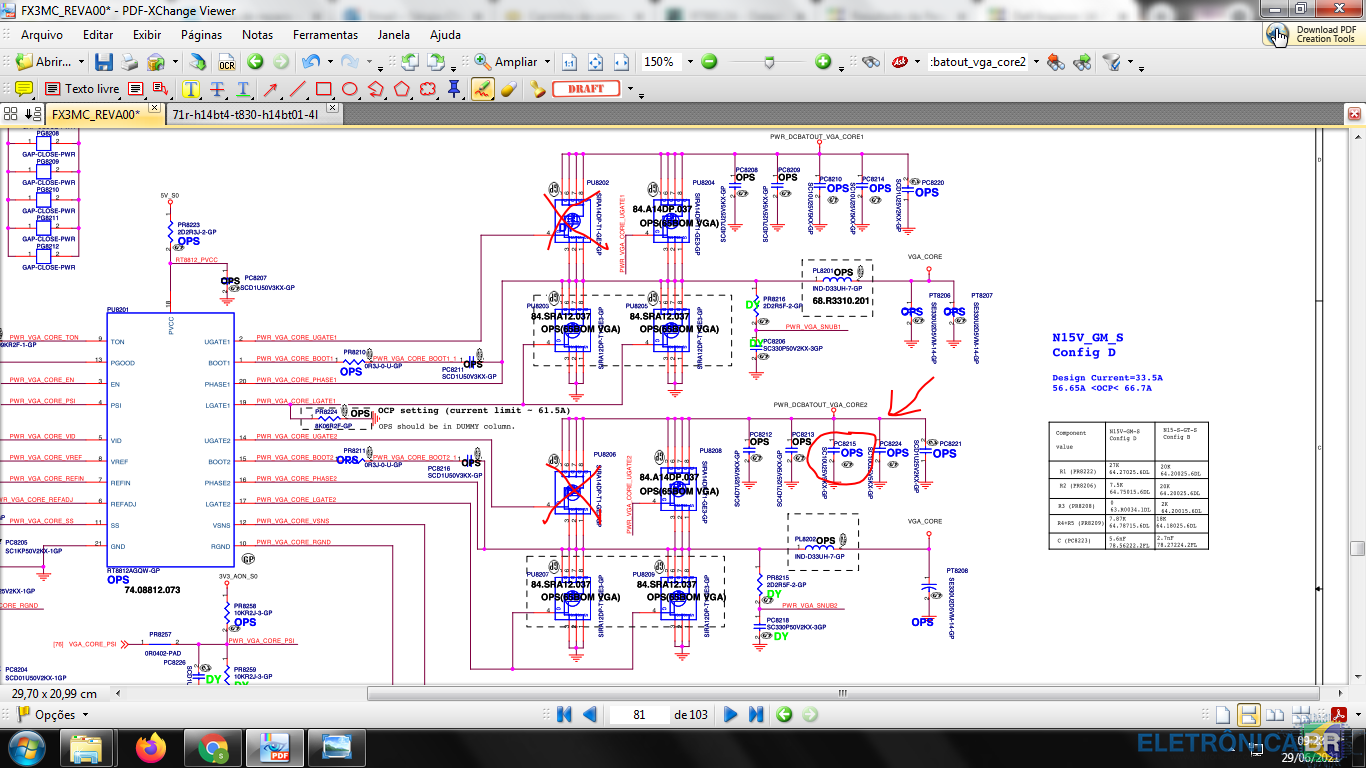This screenshot has width=1366, height=768.
Task: Go to the previous view with the green back arrow
Action: (x=255, y=62)
